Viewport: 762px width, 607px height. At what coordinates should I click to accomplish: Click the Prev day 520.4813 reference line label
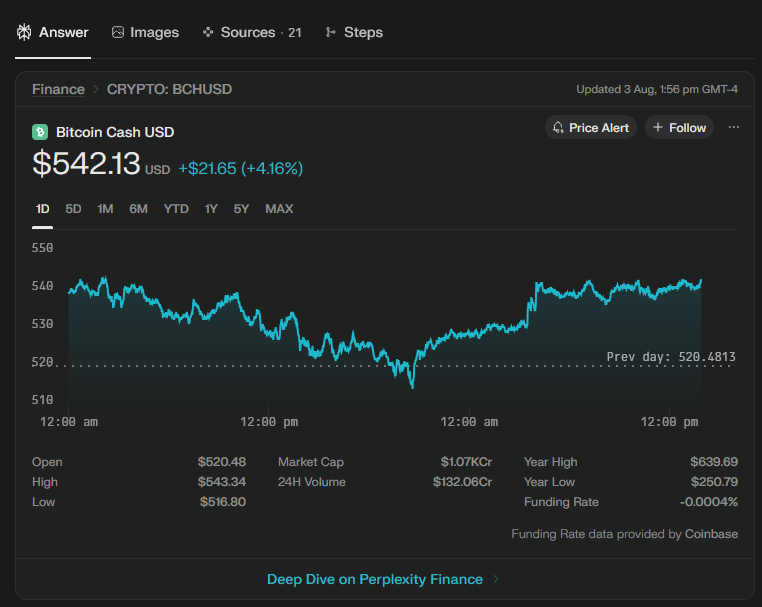click(671, 357)
